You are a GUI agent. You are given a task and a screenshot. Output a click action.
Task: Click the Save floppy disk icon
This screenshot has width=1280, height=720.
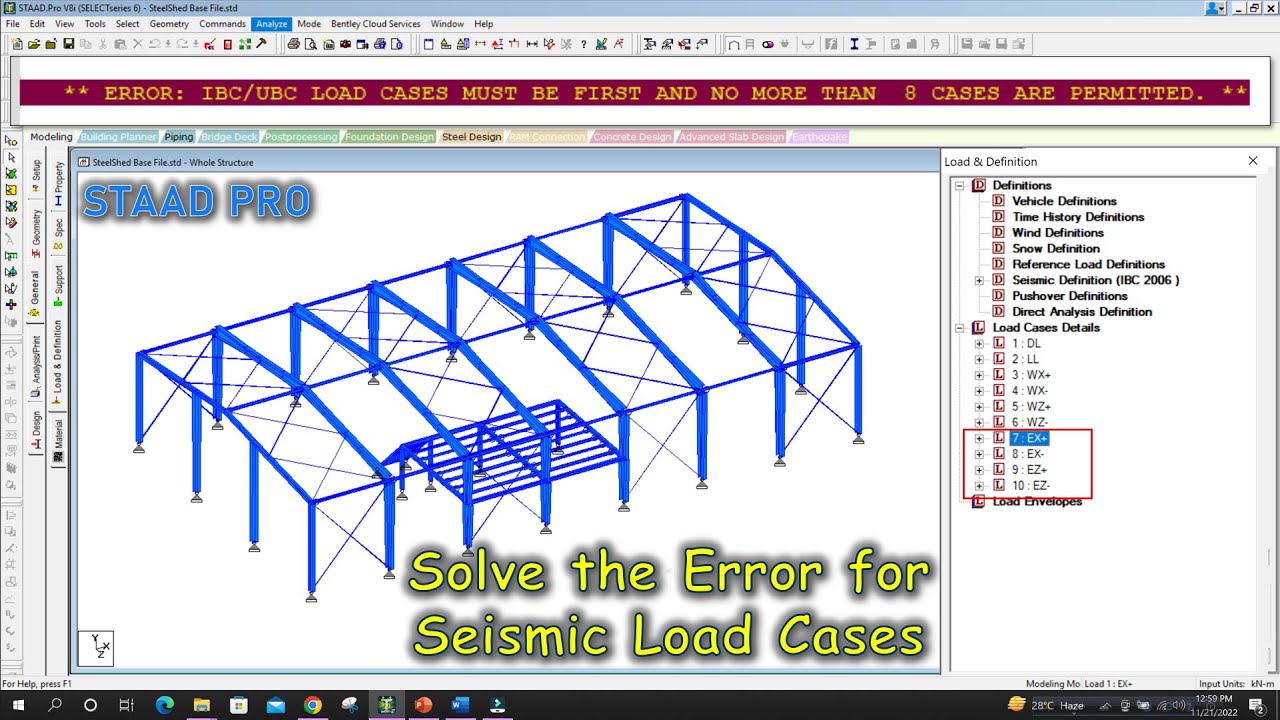pos(68,44)
